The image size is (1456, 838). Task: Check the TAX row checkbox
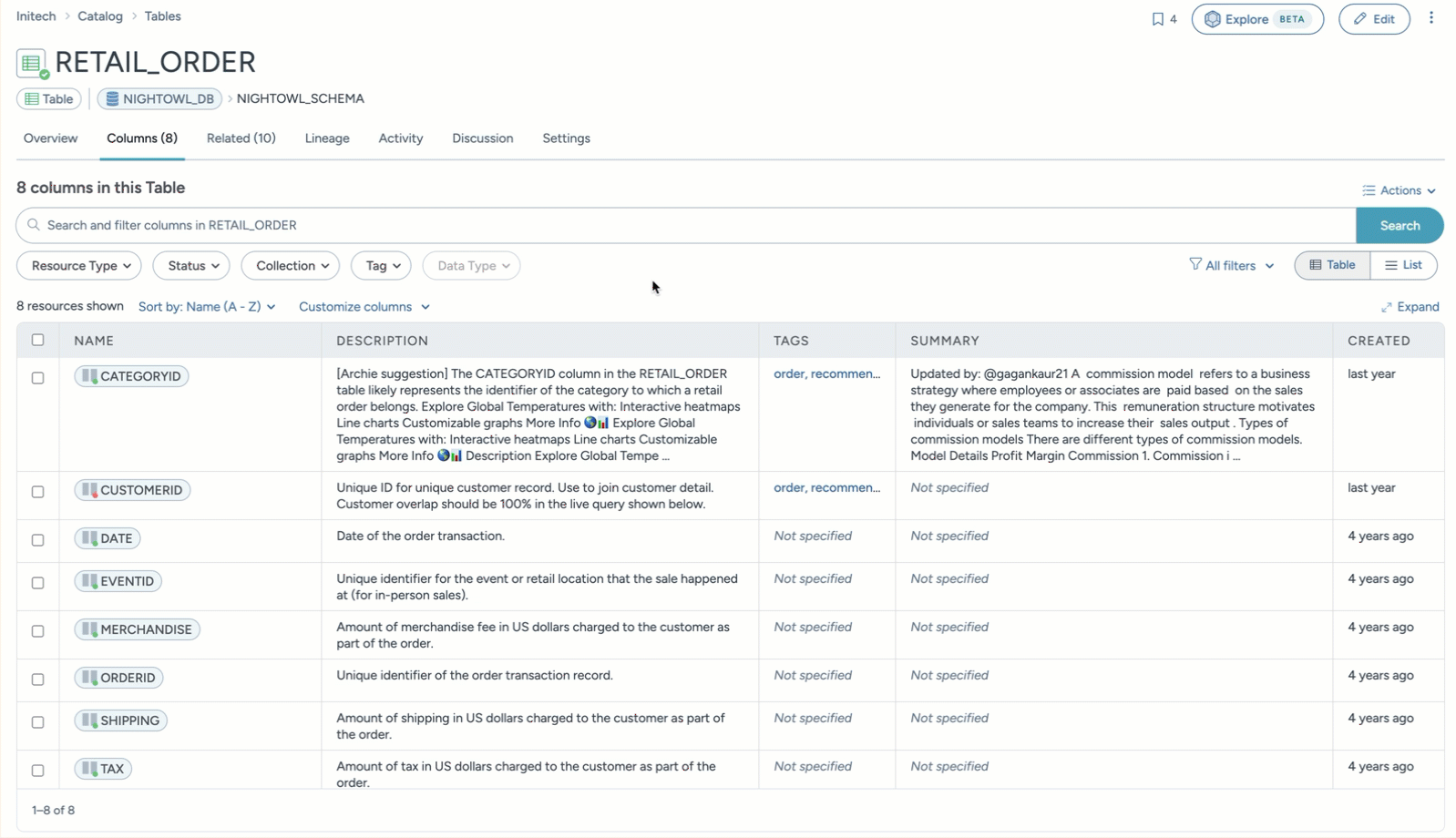coord(37,770)
